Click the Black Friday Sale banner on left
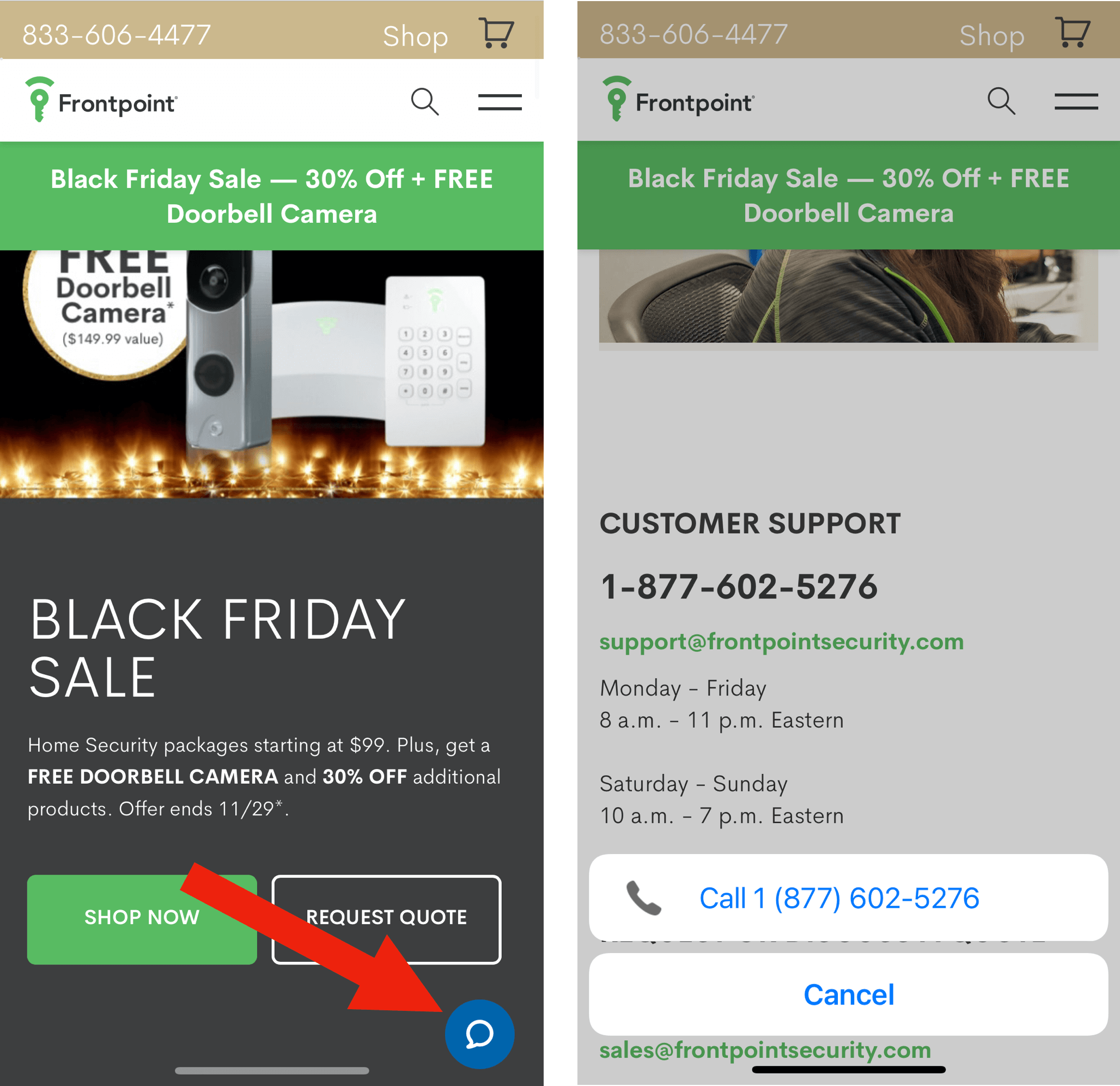 (271, 196)
